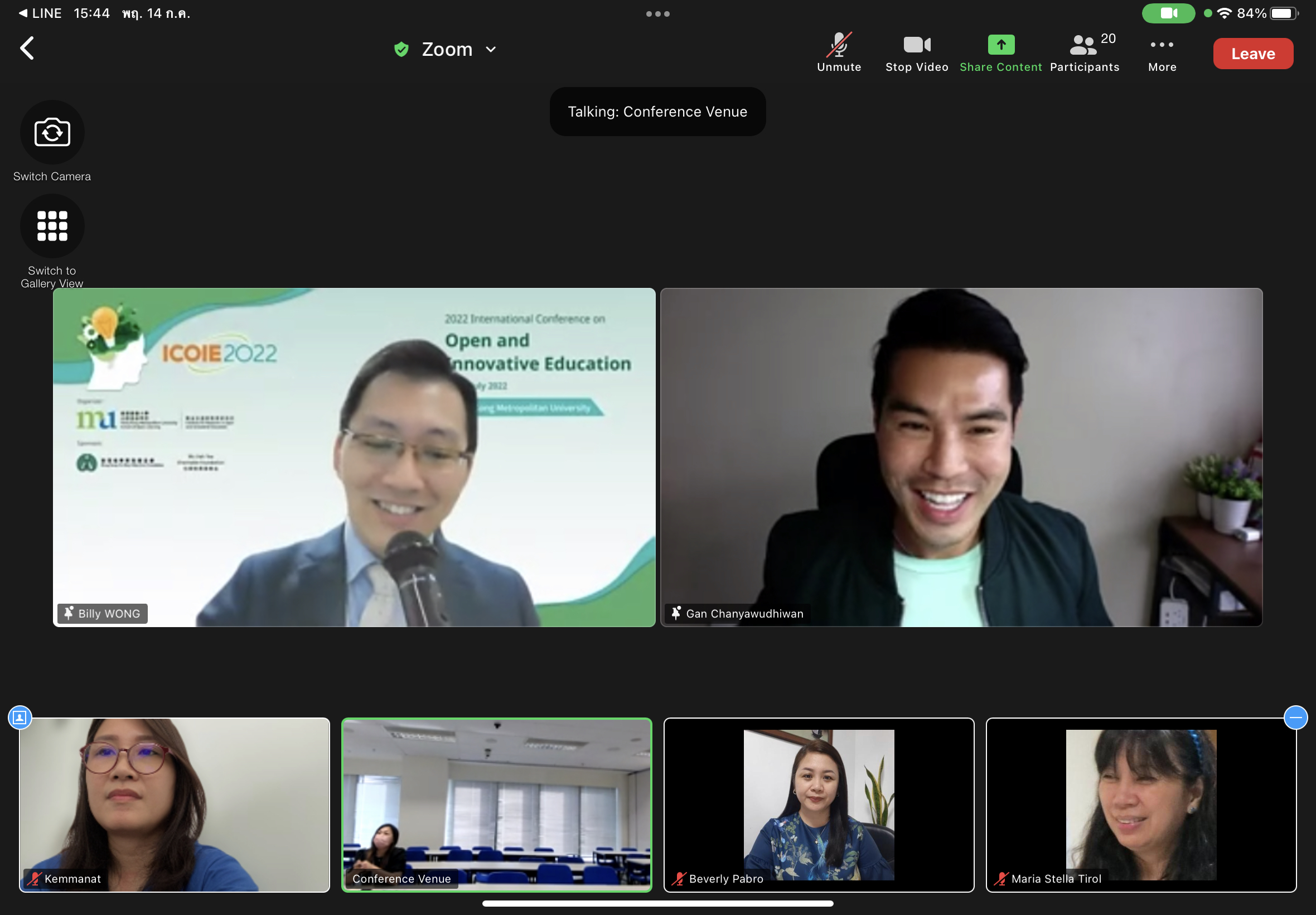
Task: Switch to Gallery View
Action: [52, 227]
